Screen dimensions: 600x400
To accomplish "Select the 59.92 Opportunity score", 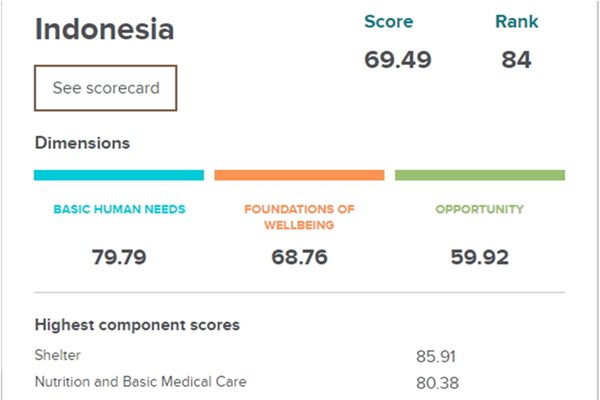I will pos(480,257).
